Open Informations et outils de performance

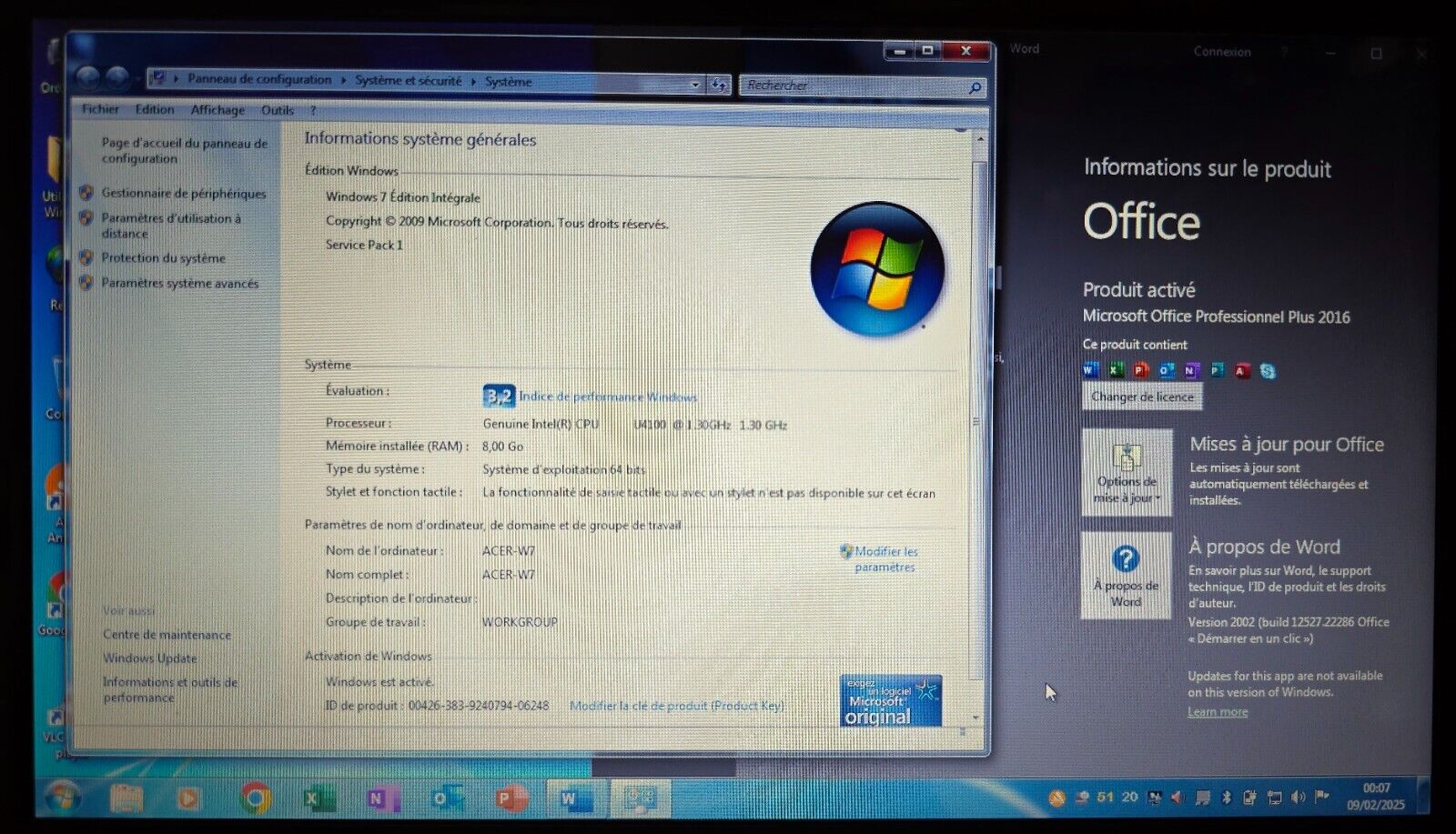170,689
